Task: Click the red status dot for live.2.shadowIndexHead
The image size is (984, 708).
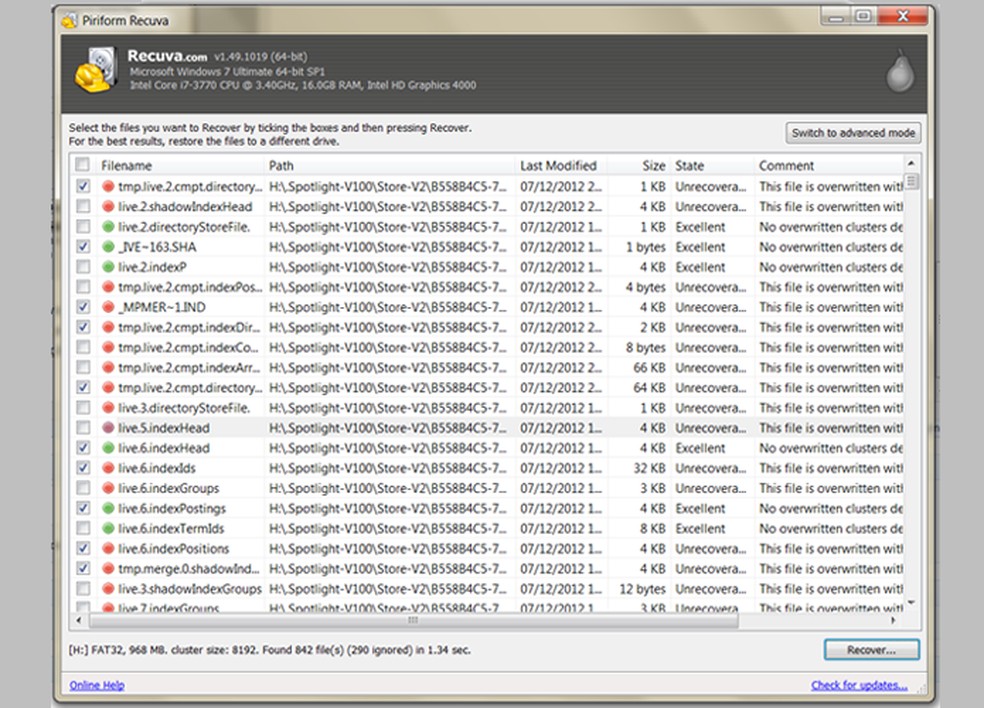Action: pyautogui.click(x=108, y=206)
